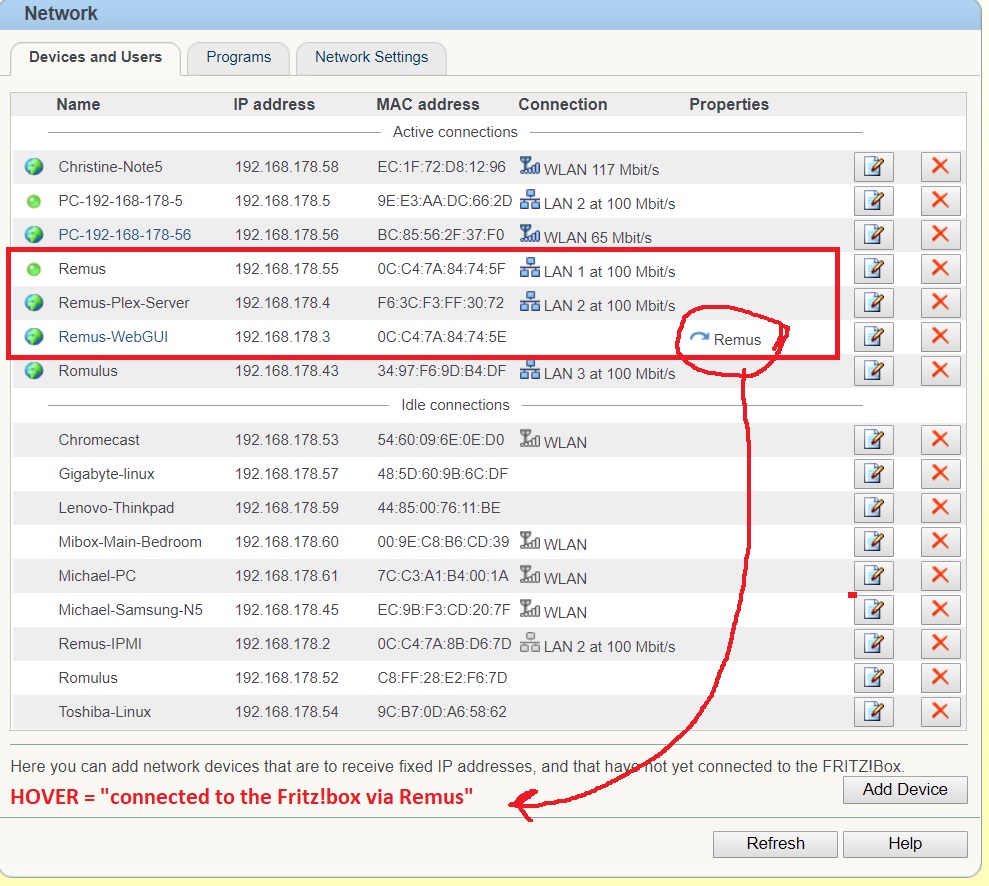Image resolution: width=989 pixels, height=886 pixels.
Task: Edit the Remus-Plex-Server entry
Action: point(874,303)
